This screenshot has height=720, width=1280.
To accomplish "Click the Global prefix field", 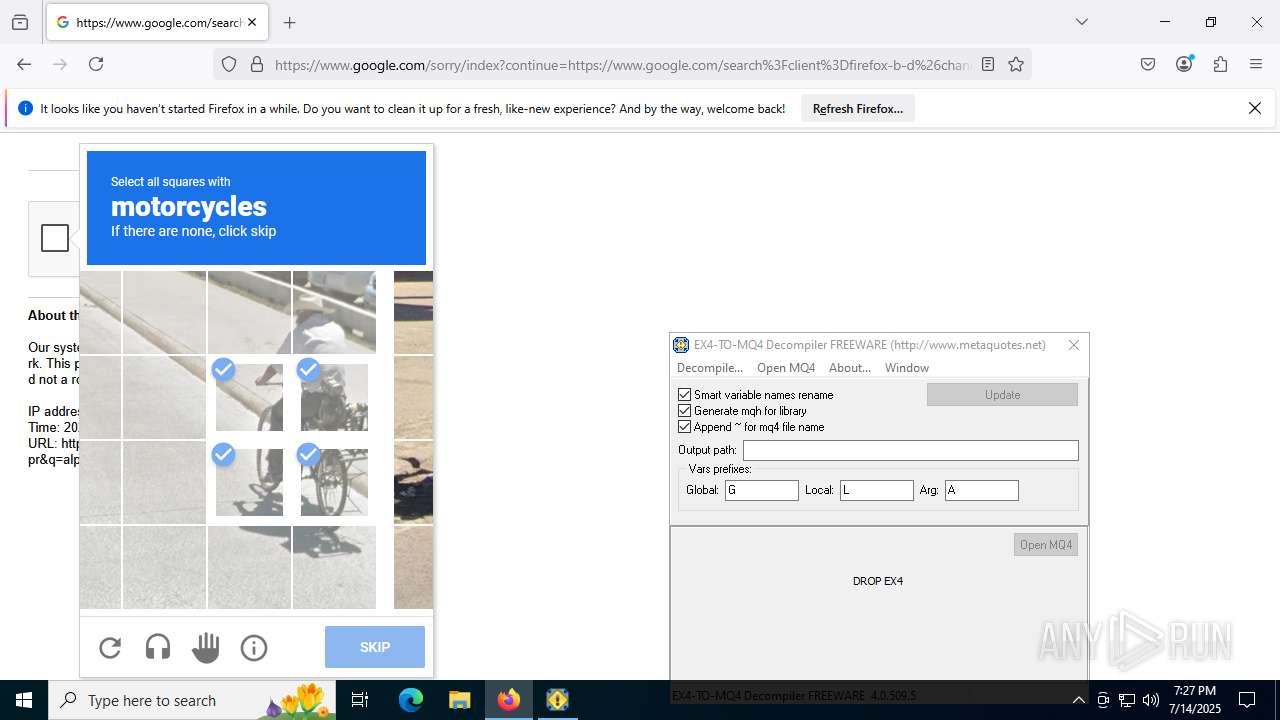I will 762,490.
